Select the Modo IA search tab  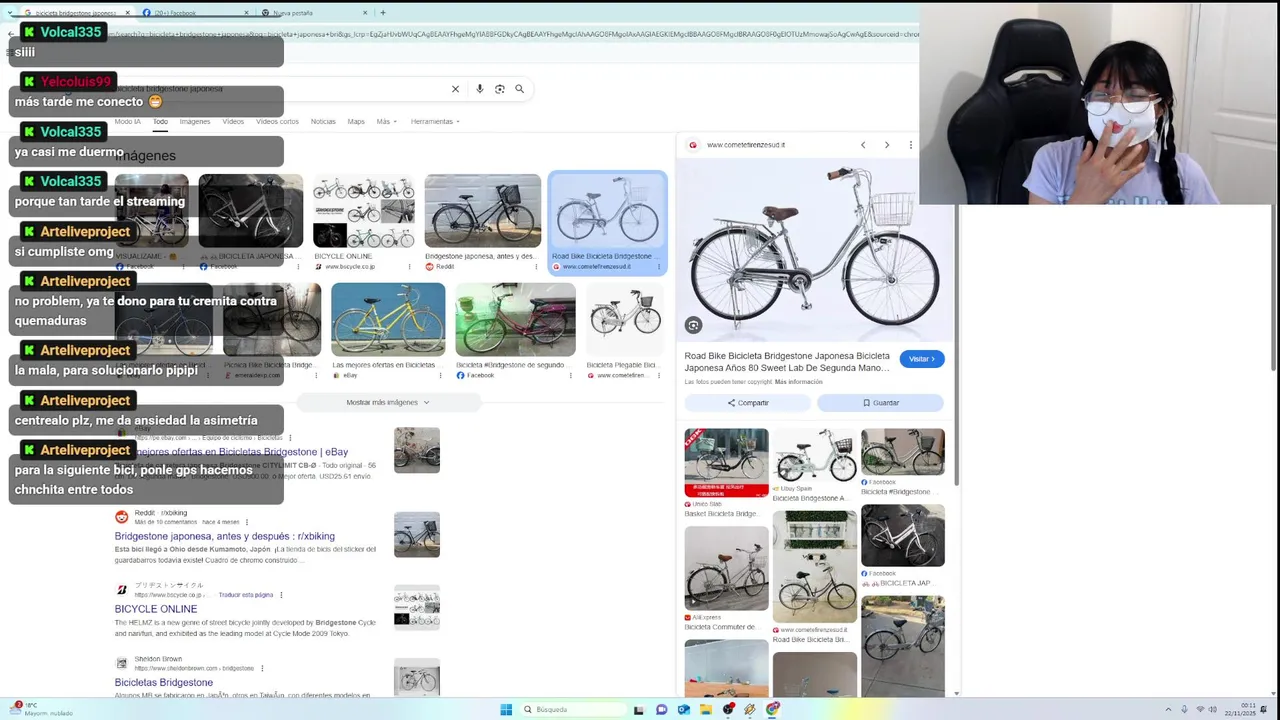coord(127,121)
